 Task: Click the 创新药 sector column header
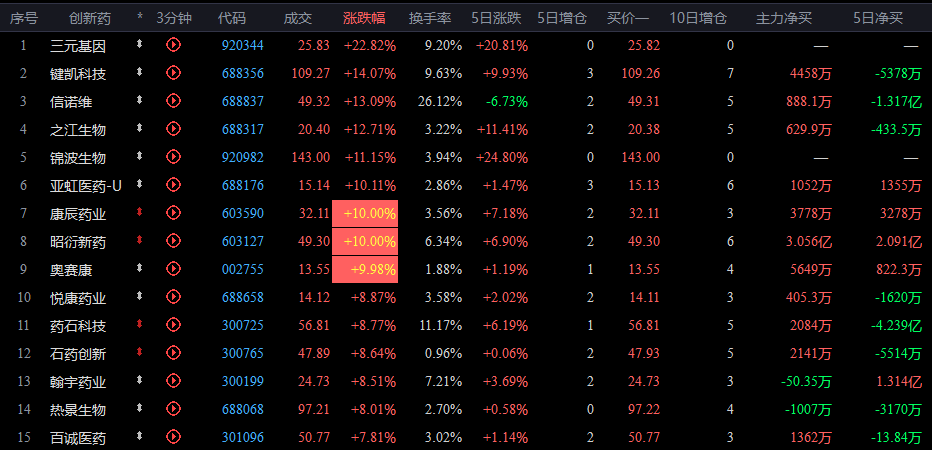click(x=90, y=18)
